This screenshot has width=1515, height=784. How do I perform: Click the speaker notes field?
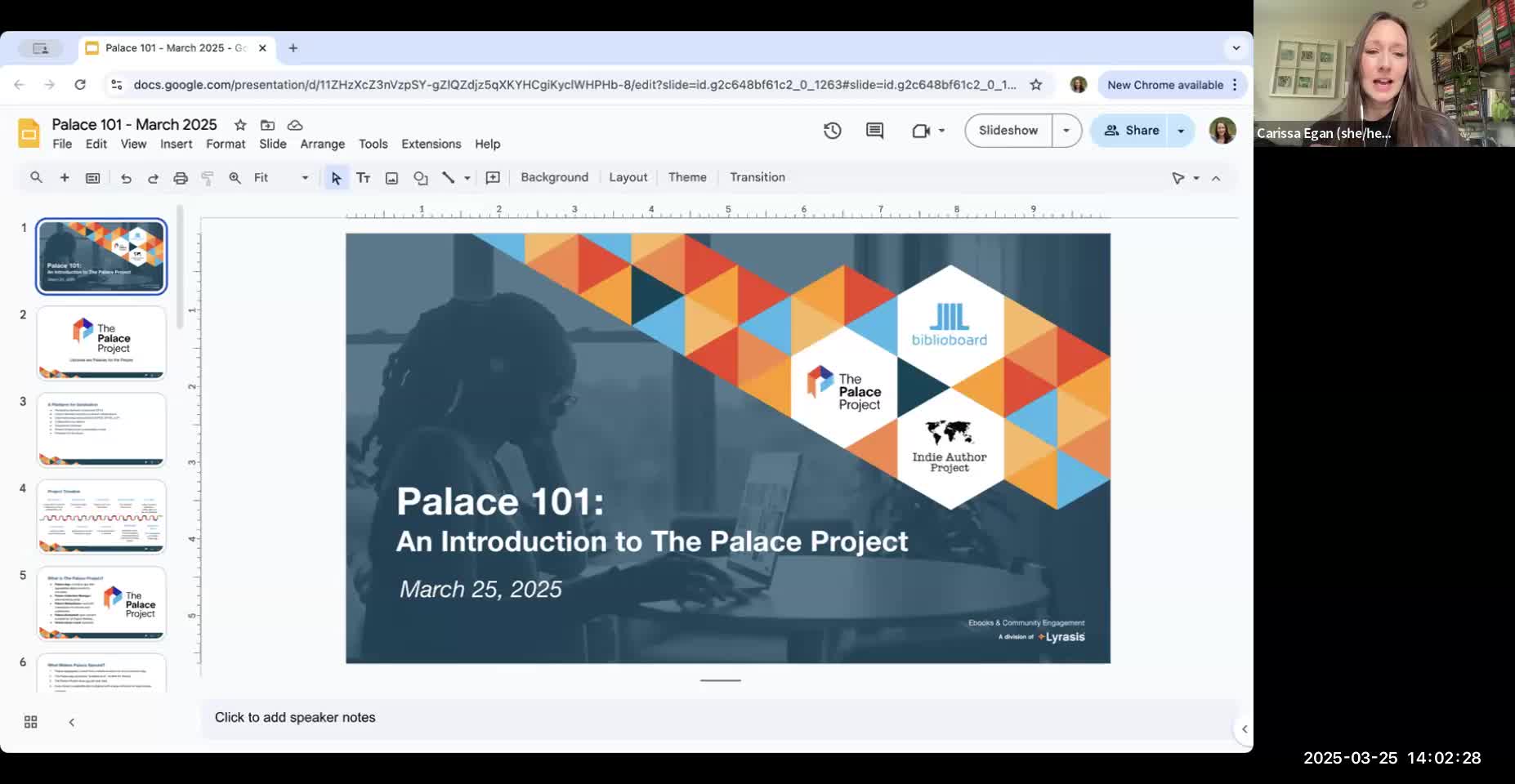[719, 718]
